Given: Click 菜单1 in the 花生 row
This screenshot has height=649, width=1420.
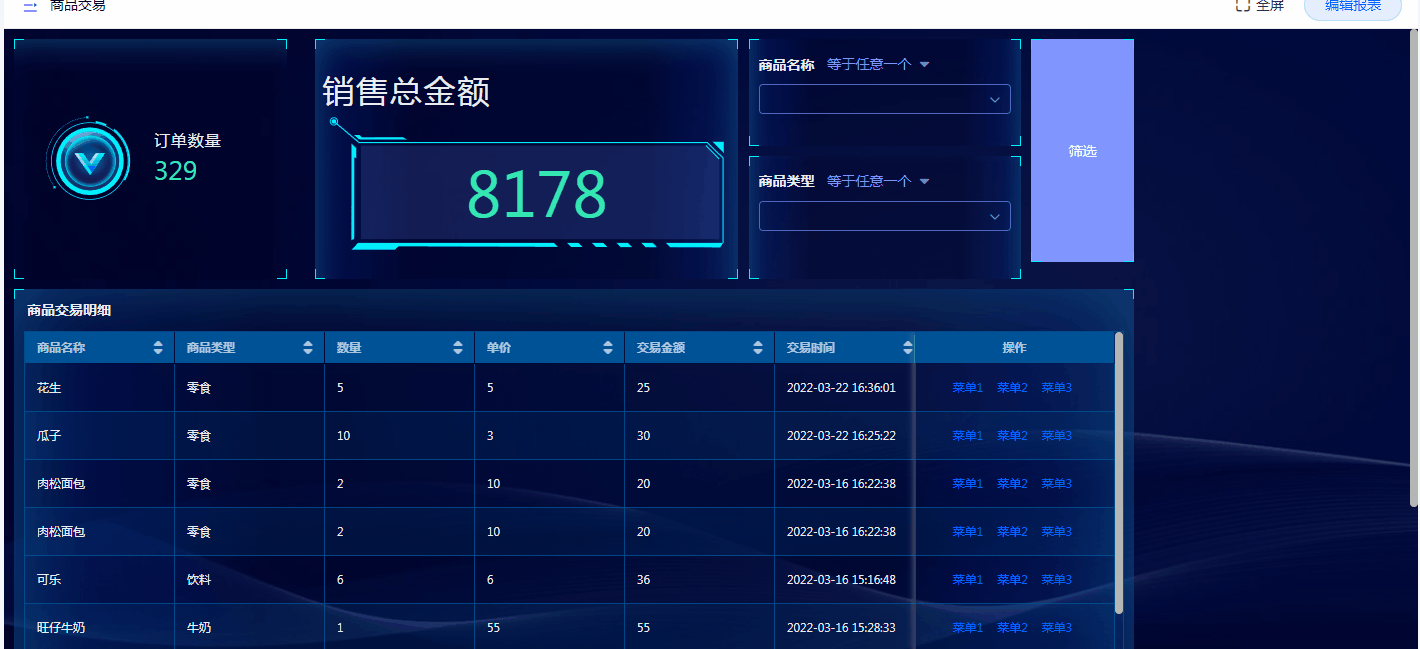Looking at the screenshot, I should [x=967, y=388].
